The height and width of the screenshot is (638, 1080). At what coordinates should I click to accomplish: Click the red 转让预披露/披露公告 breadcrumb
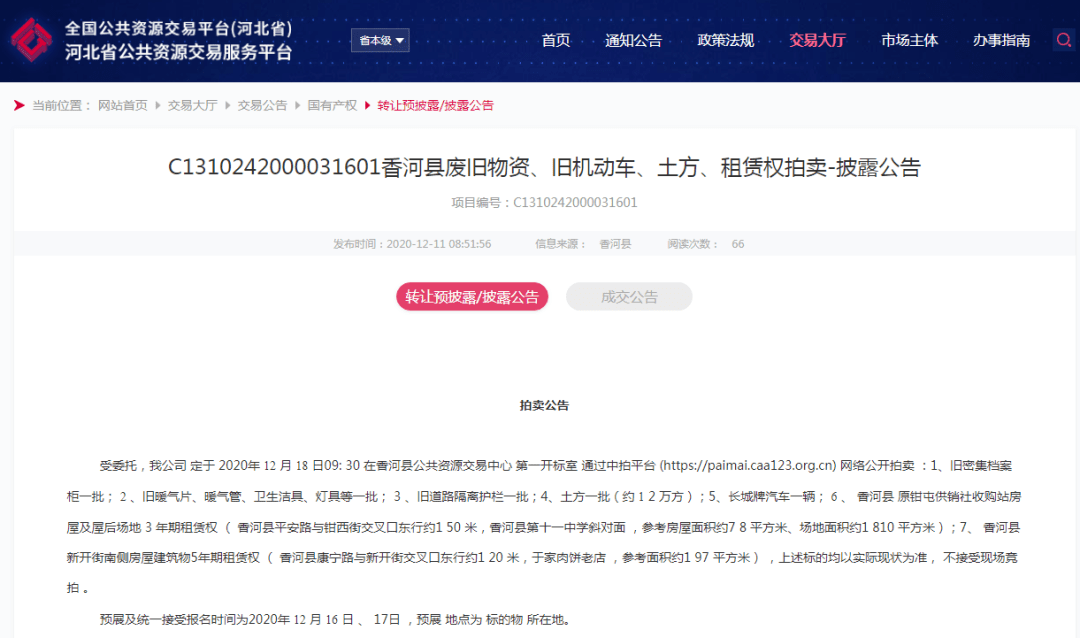click(435, 105)
